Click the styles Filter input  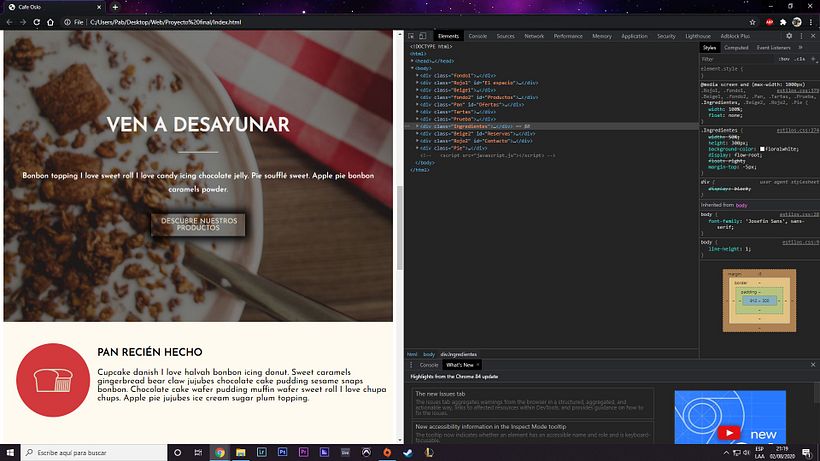[737, 59]
